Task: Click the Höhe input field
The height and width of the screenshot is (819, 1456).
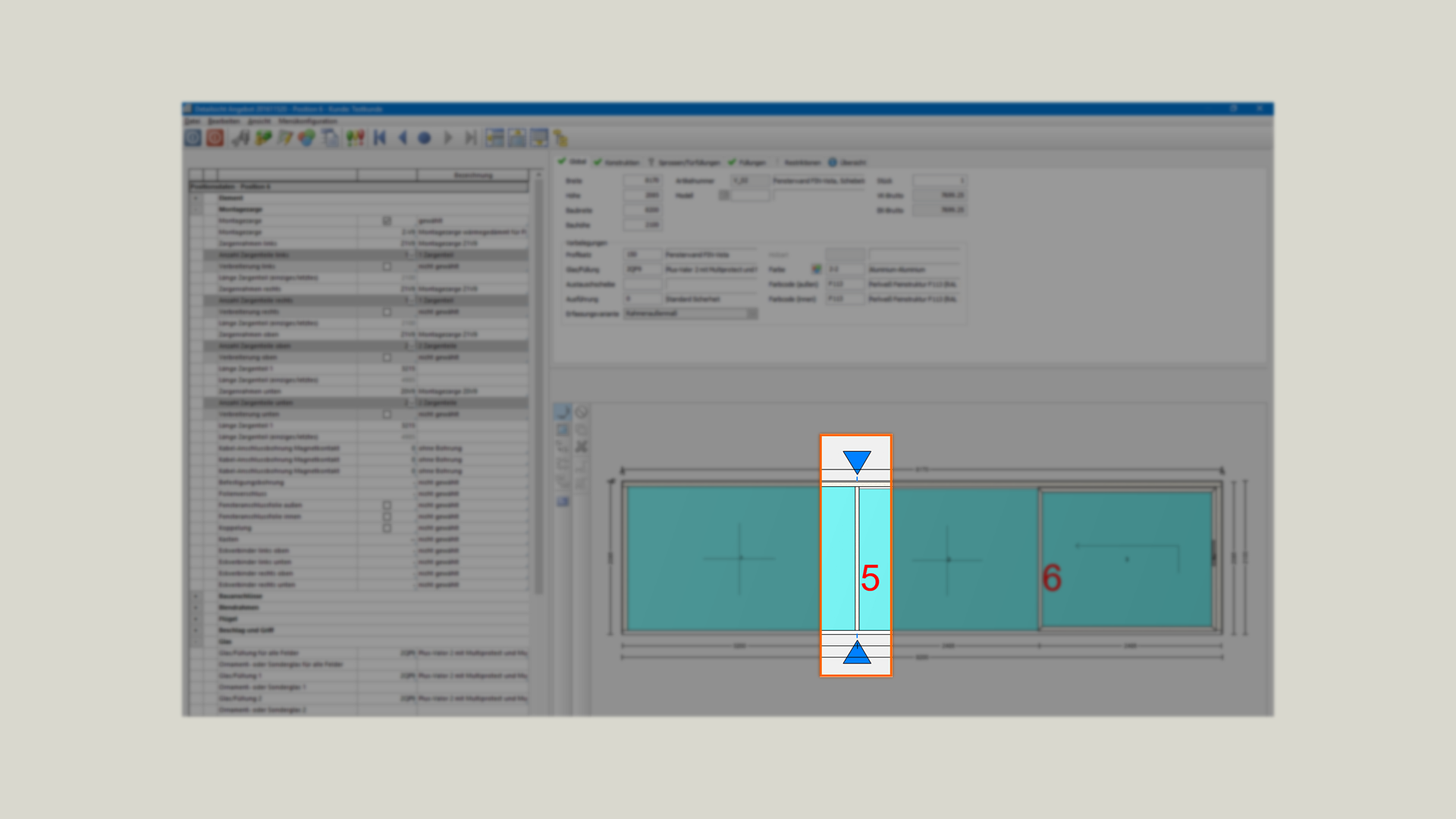Action: point(642,195)
